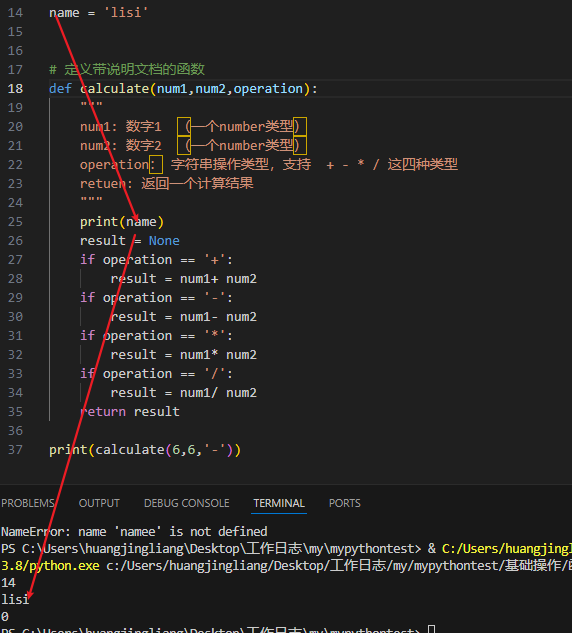Select the DEBUG CONSOLE tab
This screenshot has width=572, height=633.
point(186,503)
